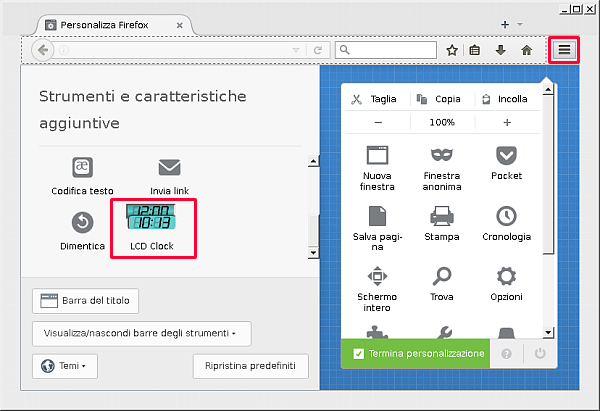Select the Codifica testo icon
600x411 pixels.
(x=82, y=167)
